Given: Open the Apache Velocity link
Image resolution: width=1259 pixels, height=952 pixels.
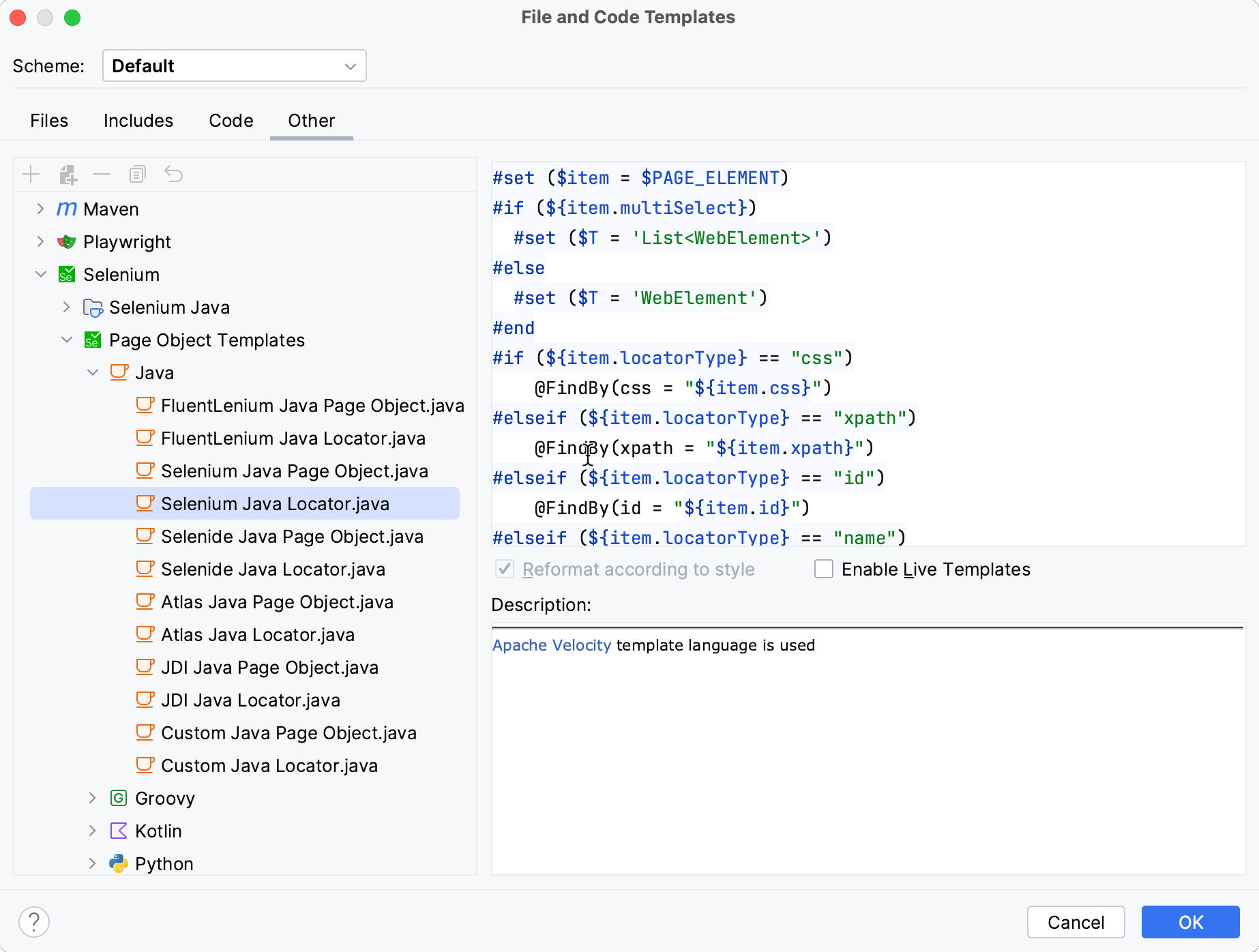Looking at the screenshot, I should (552, 645).
